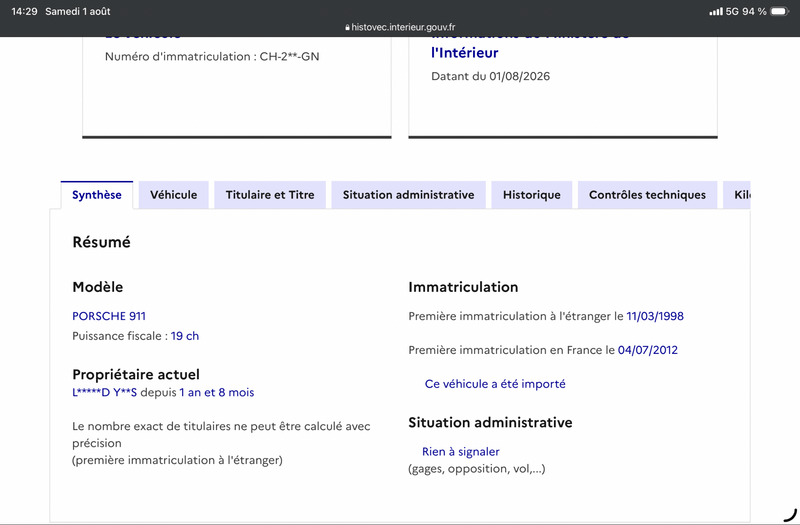The image size is (800, 525).
Task: Tap the 14:29 clock in status bar
Action: click(x=24, y=11)
